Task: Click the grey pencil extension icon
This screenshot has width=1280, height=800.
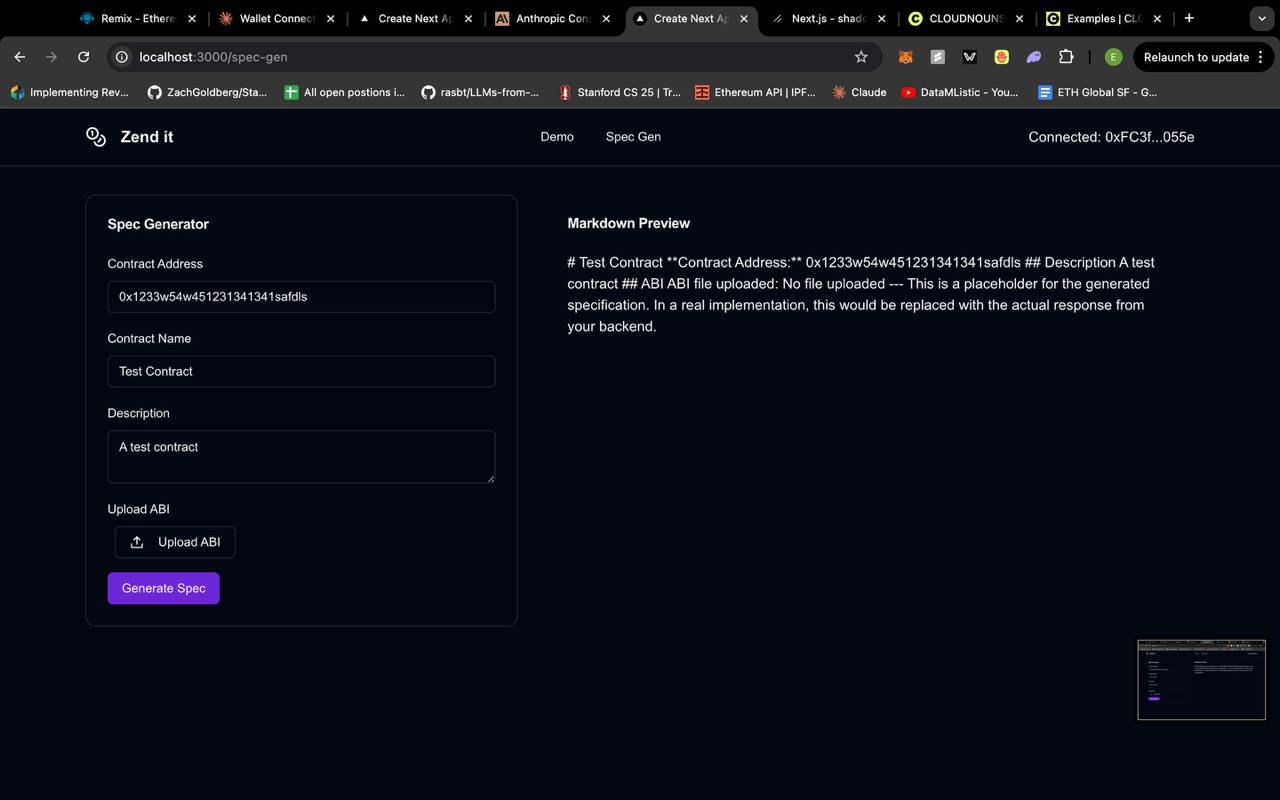Action: pos(937,57)
